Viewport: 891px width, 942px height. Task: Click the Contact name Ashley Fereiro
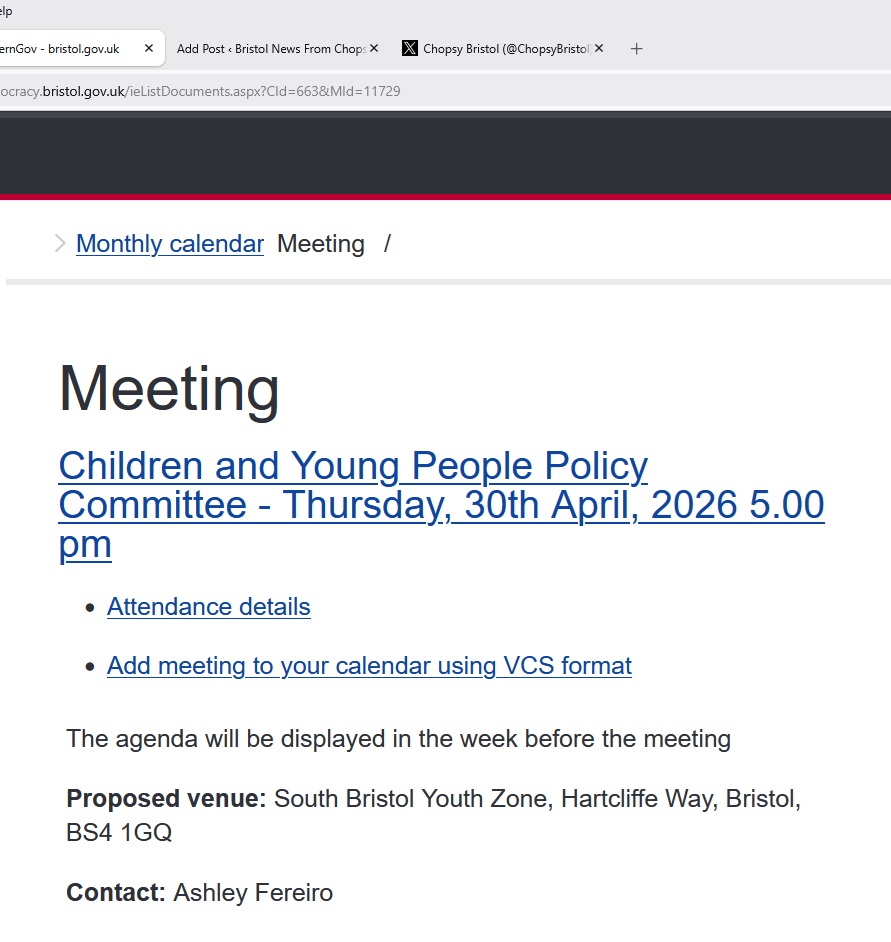(253, 892)
